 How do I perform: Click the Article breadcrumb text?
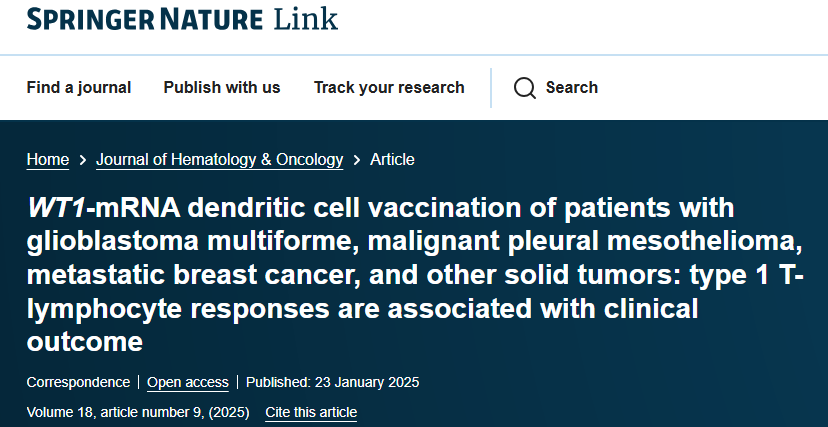click(392, 160)
